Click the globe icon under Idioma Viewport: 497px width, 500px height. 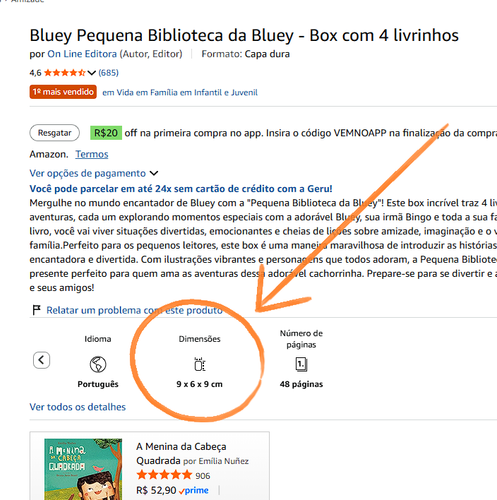pos(98,364)
